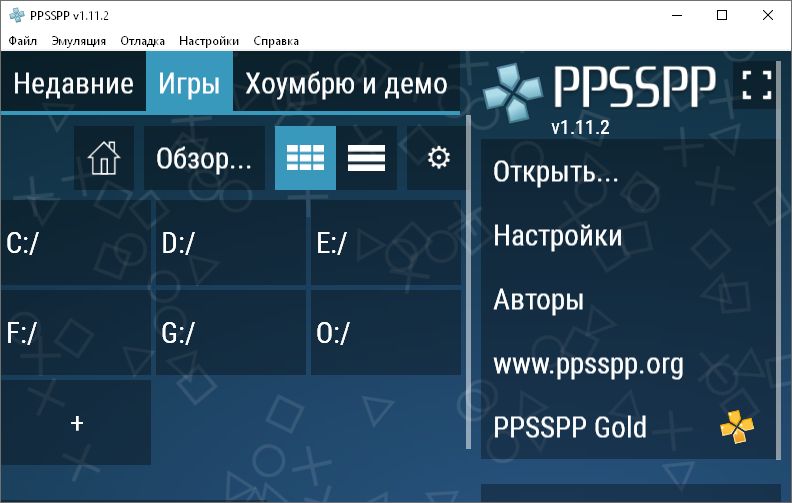
Task: Open the Настройки menu in menu bar
Action: click(x=209, y=41)
